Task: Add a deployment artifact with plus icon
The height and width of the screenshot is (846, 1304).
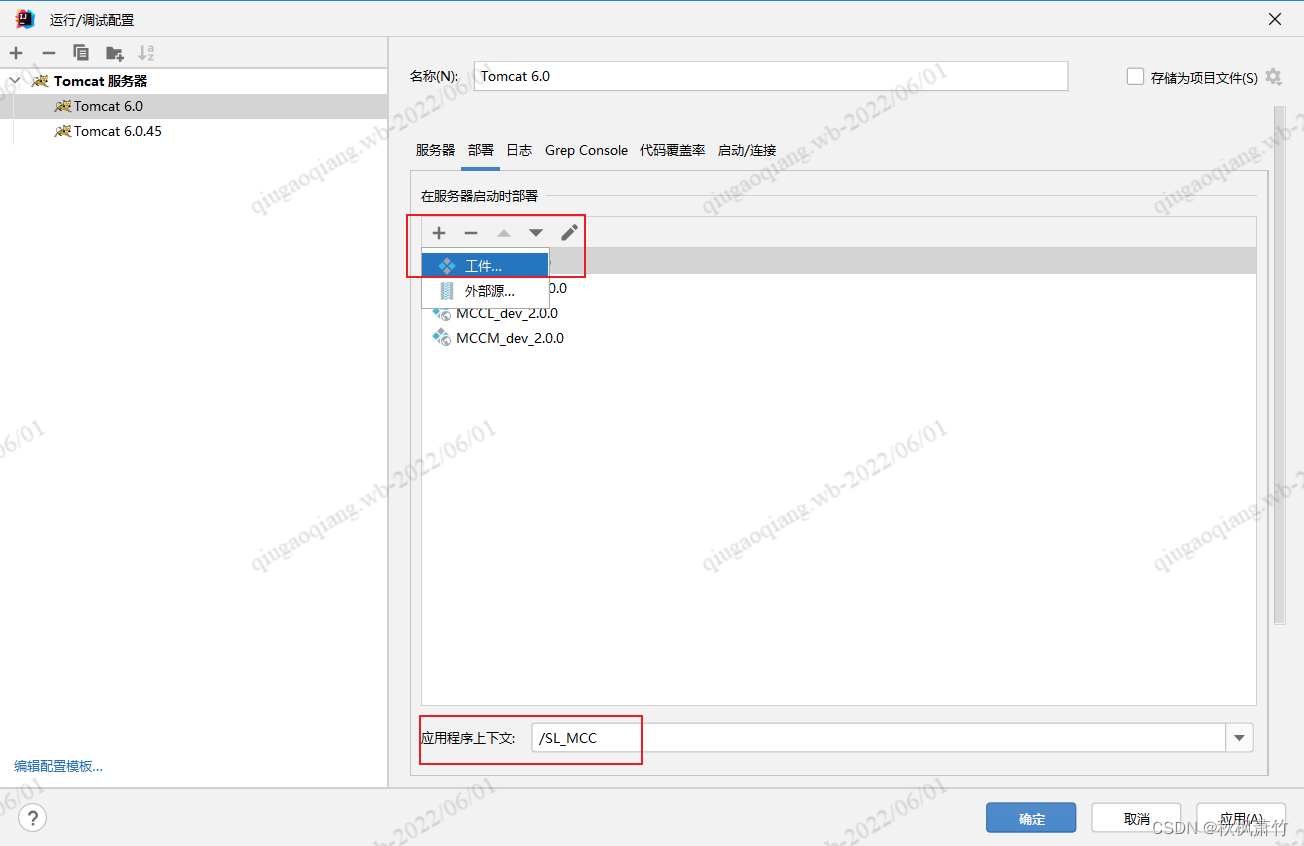Action: click(x=439, y=233)
